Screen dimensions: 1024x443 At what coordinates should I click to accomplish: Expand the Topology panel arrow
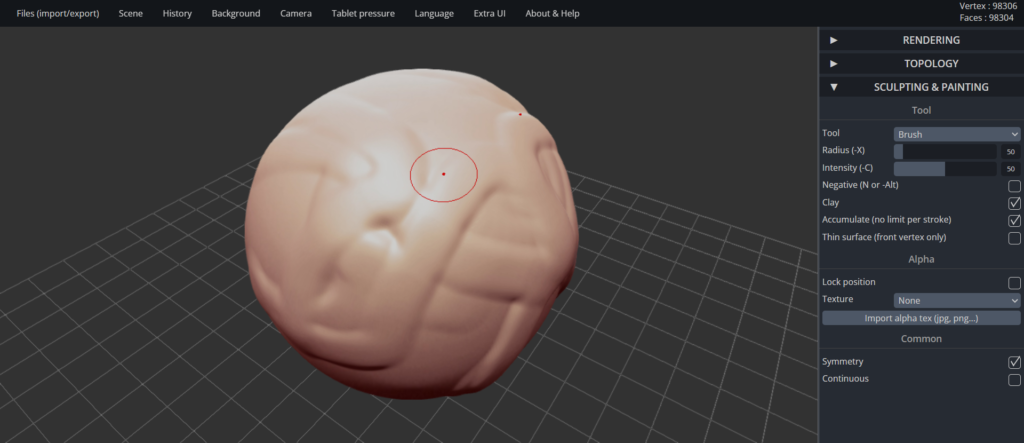click(x=834, y=64)
